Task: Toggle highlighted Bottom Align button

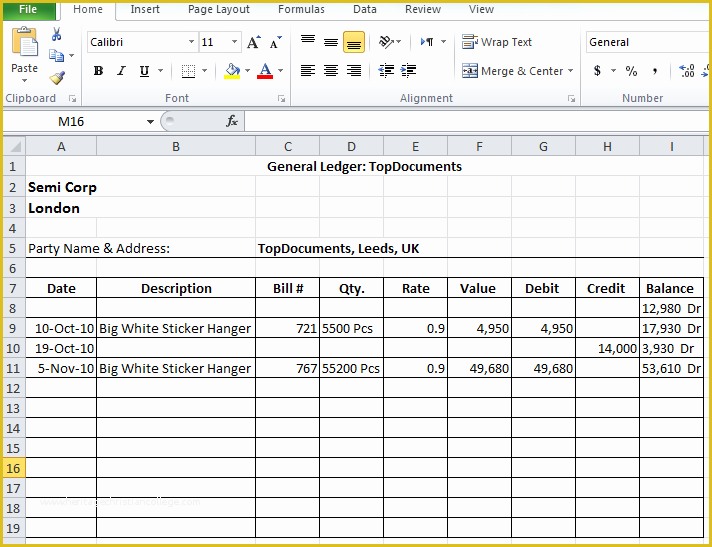Action: [x=354, y=42]
